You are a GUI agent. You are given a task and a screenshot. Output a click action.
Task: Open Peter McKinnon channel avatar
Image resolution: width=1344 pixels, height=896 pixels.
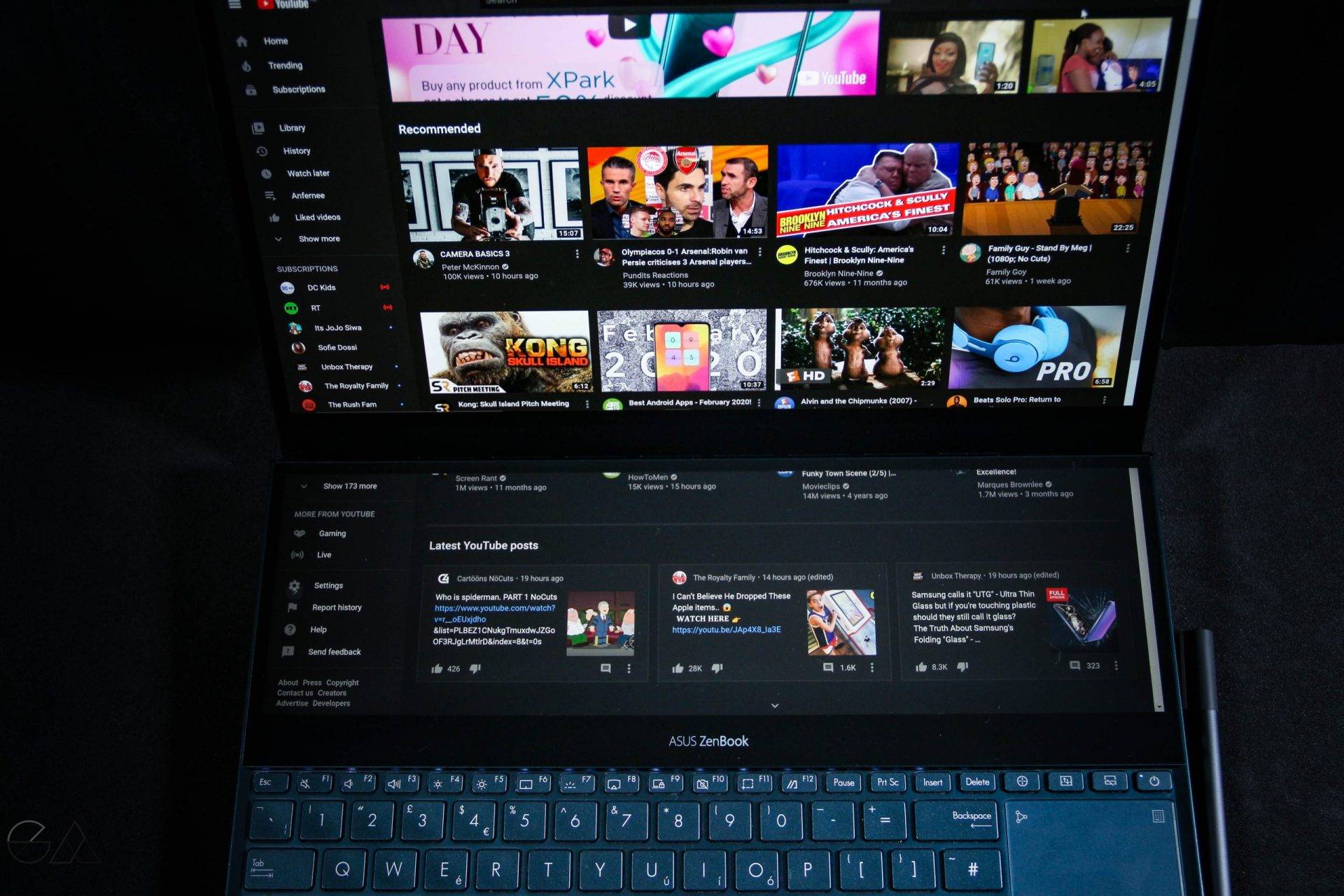(x=423, y=259)
